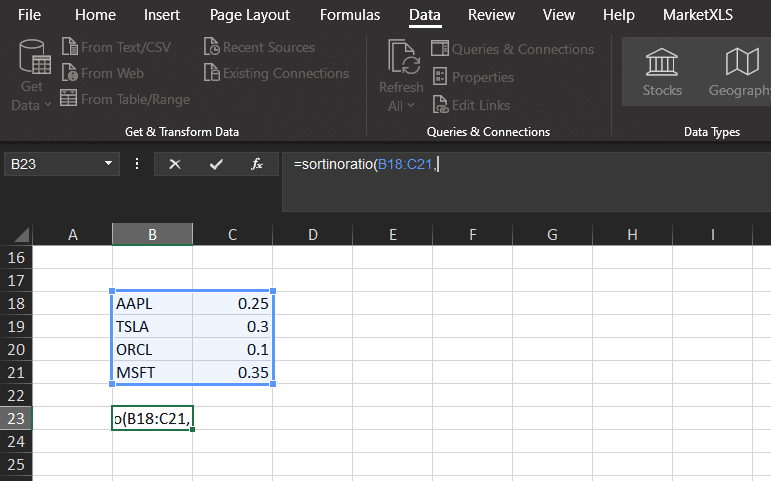Open Insert Function fx dialog
This screenshot has width=771, height=481.
coord(257,164)
